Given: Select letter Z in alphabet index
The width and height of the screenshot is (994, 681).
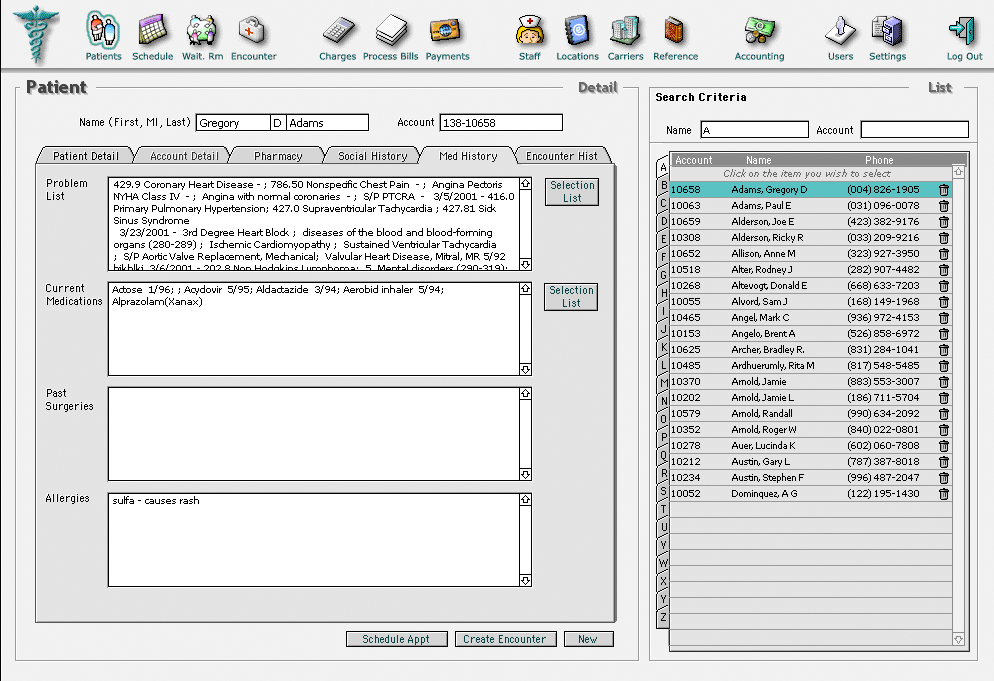Looking at the screenshot, I should (664, 617).
